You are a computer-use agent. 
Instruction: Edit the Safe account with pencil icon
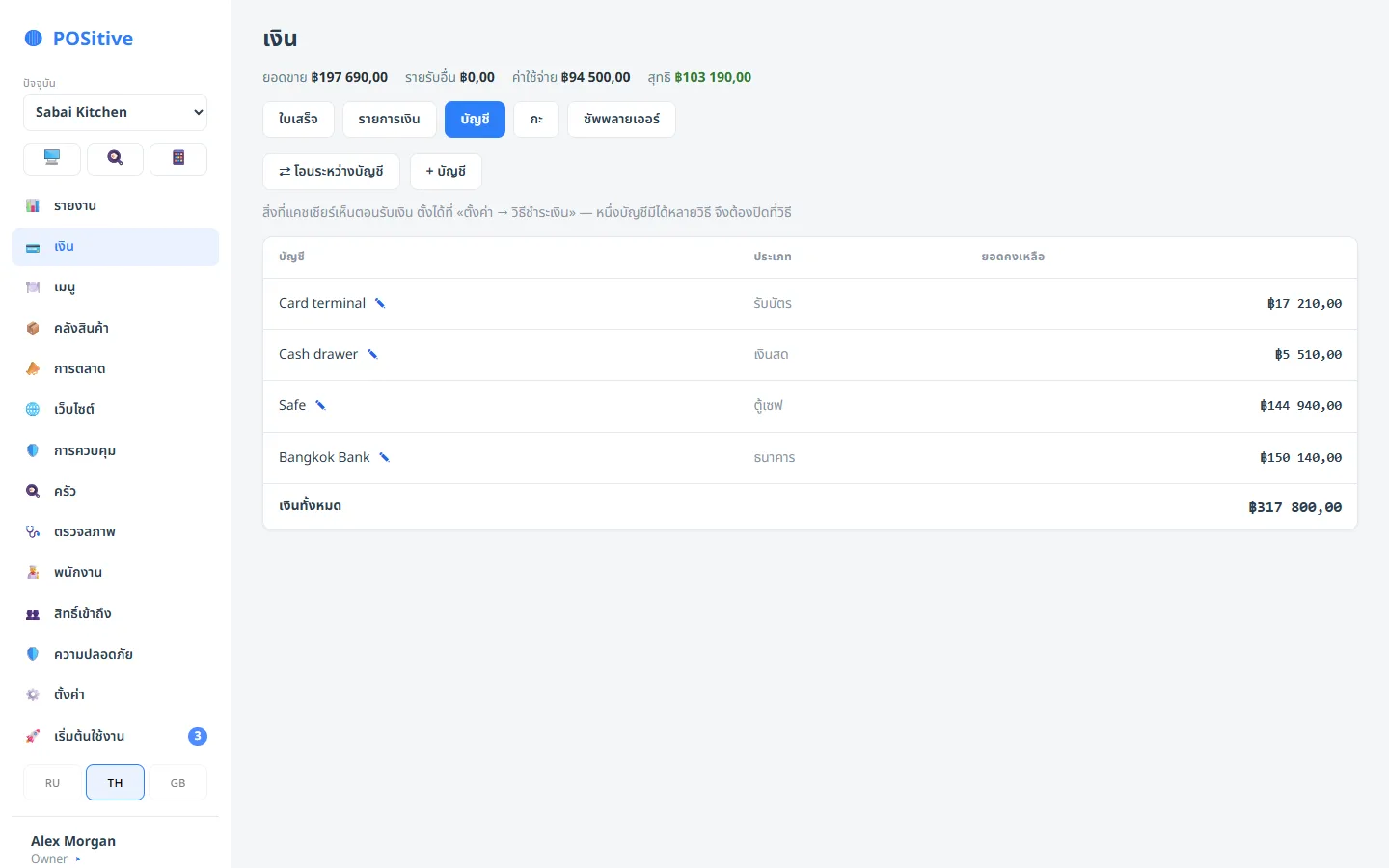(320, 405)
